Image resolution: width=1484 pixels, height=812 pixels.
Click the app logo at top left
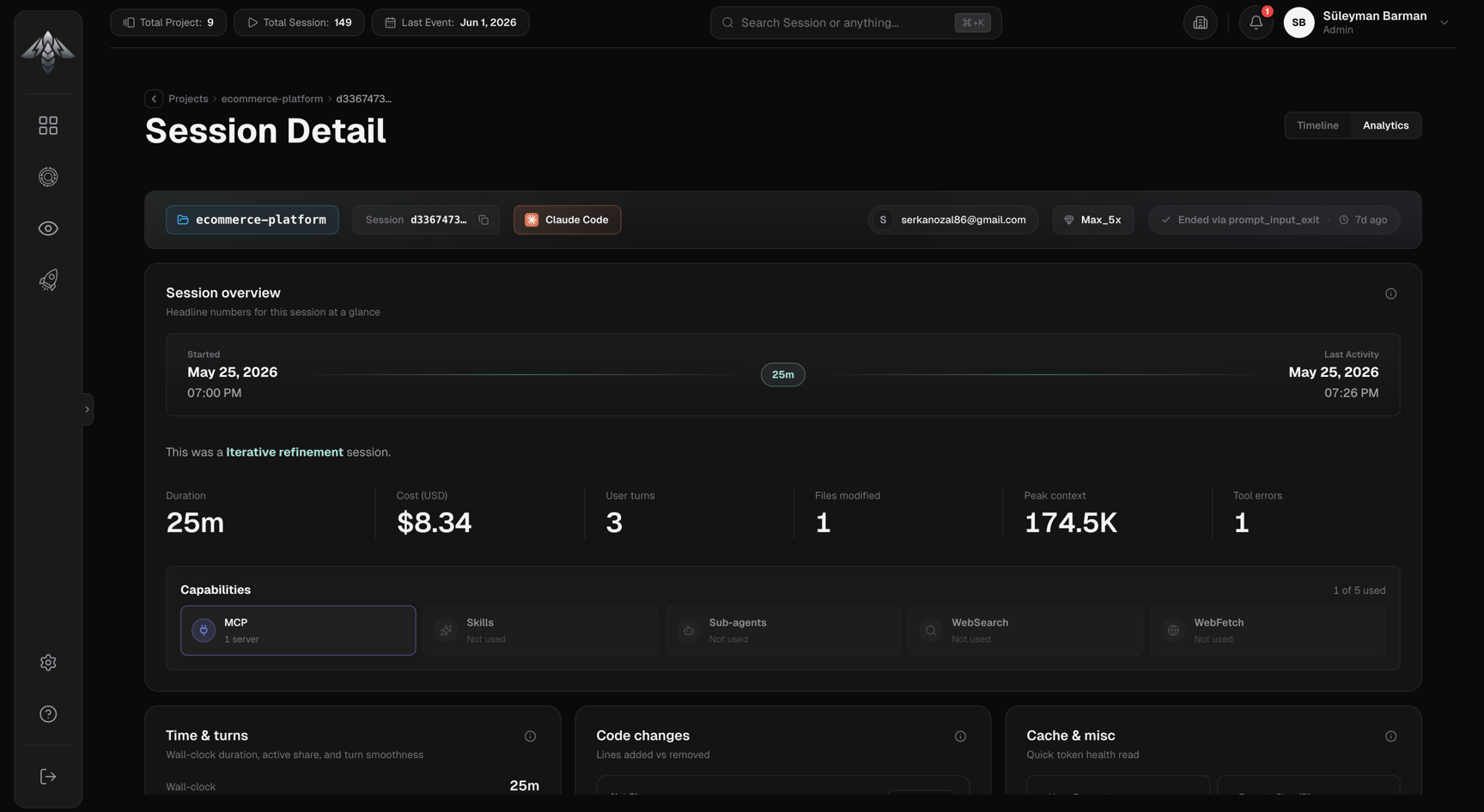(48, 52)
